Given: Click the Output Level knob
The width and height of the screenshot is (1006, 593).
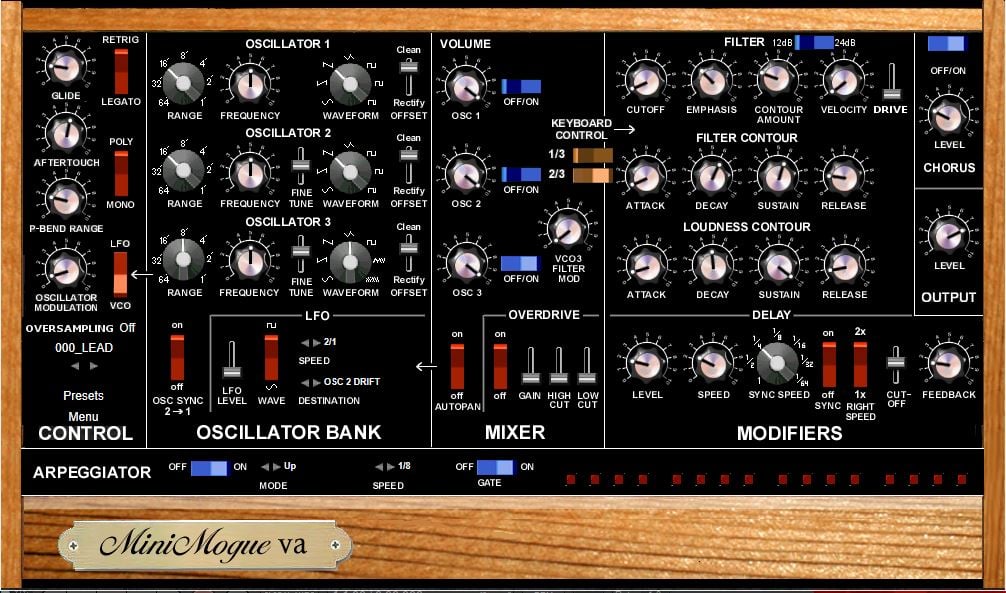Looking at the screenshot, I should pyautogui.click(x=949, y=236).
